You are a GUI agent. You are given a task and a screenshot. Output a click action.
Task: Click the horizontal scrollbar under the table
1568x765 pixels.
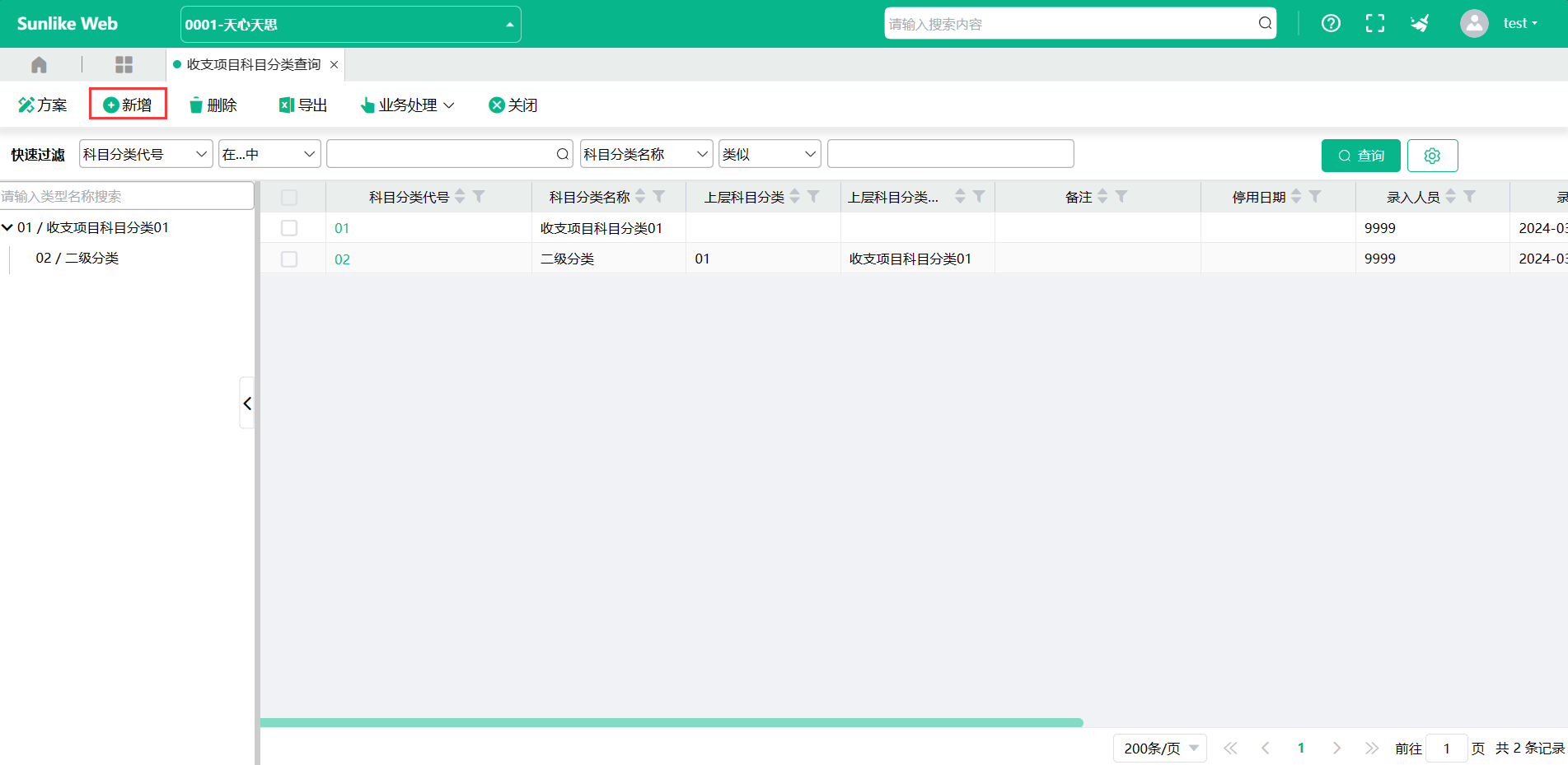(672, 723)
